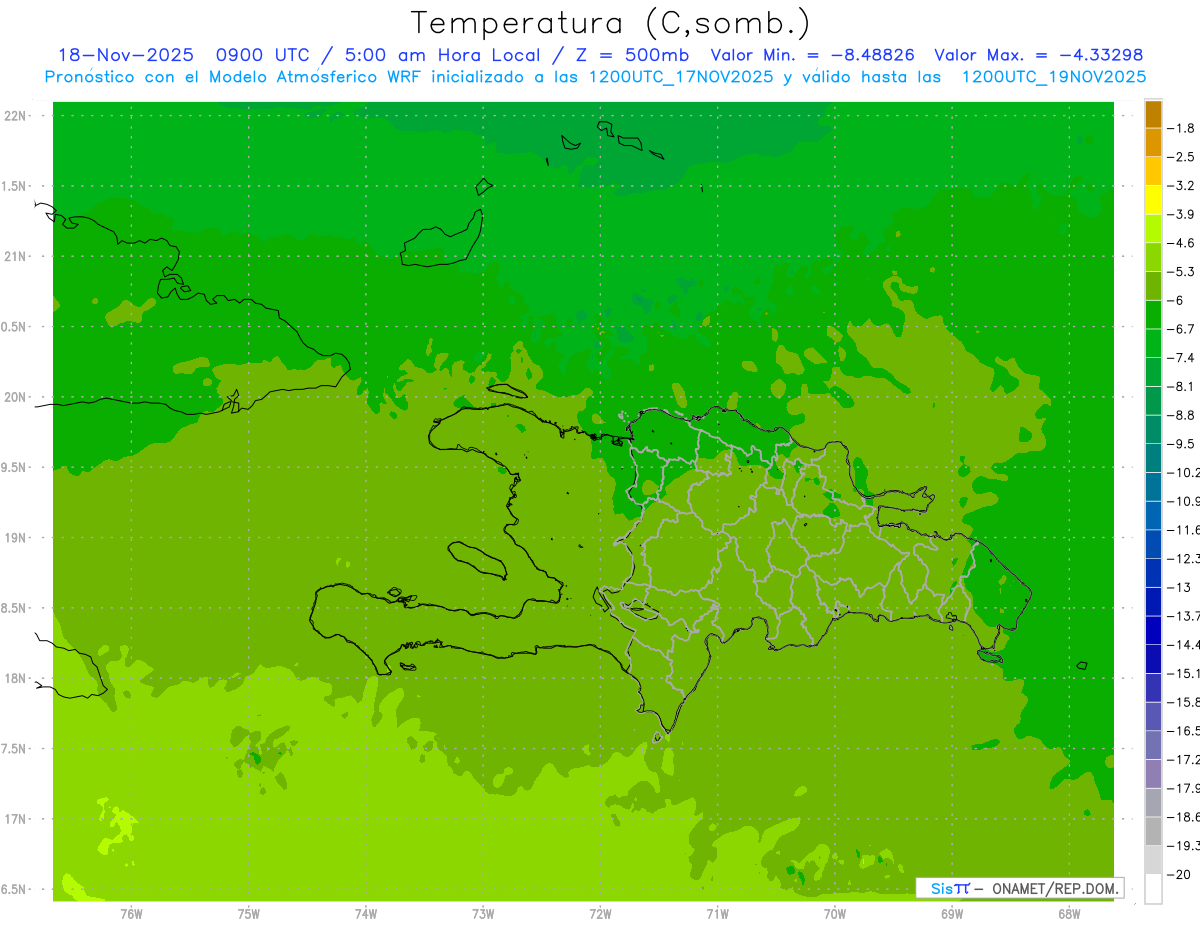The height and width of the screenshot is (927, 1200).
Task: Click the '69W' longitude label
Action: pyautogui.click(x=952, y=914)
